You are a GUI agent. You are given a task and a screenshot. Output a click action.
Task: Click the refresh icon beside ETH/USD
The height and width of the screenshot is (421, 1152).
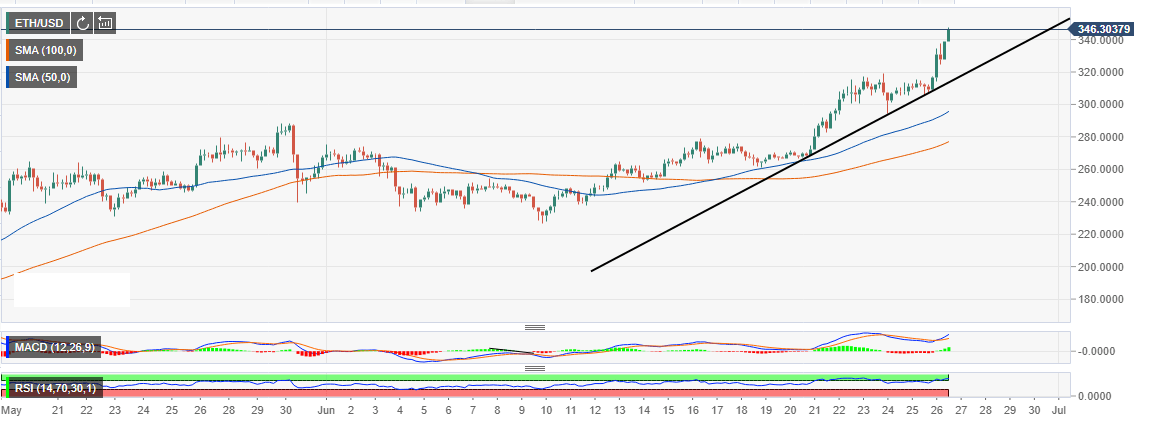[x=84, y=22]
